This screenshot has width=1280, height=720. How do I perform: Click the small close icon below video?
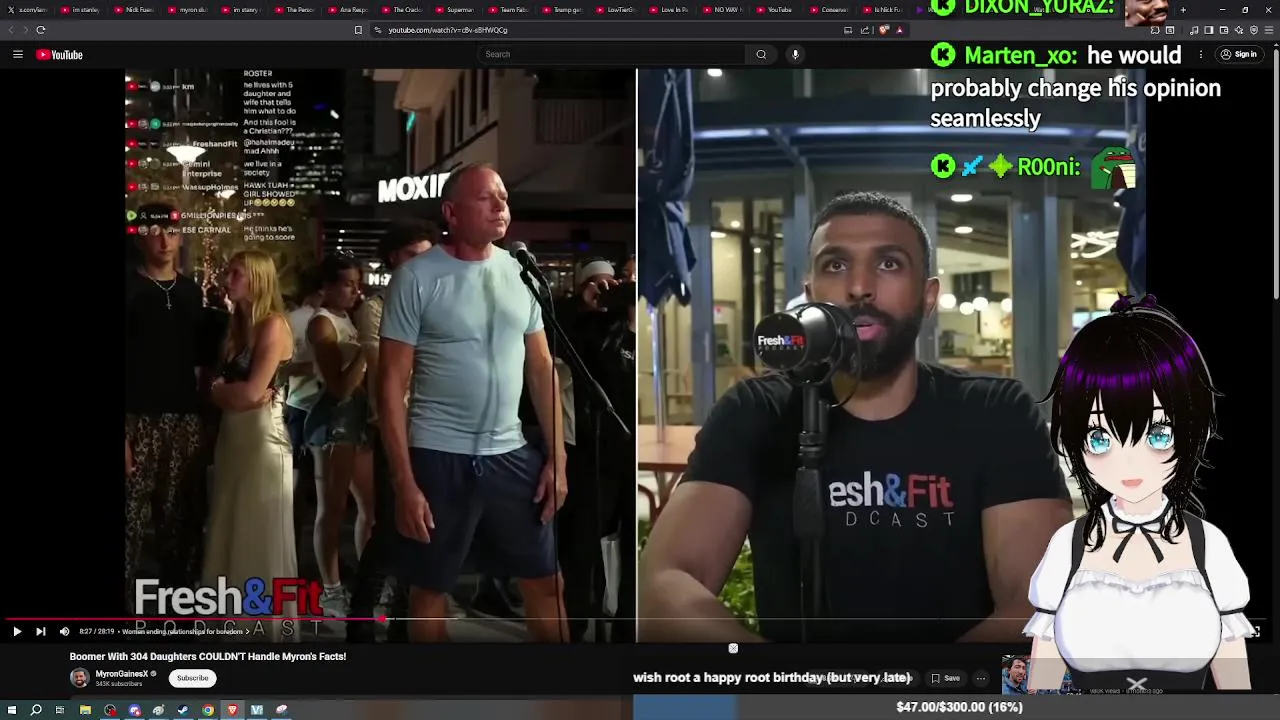pos(733,649)
